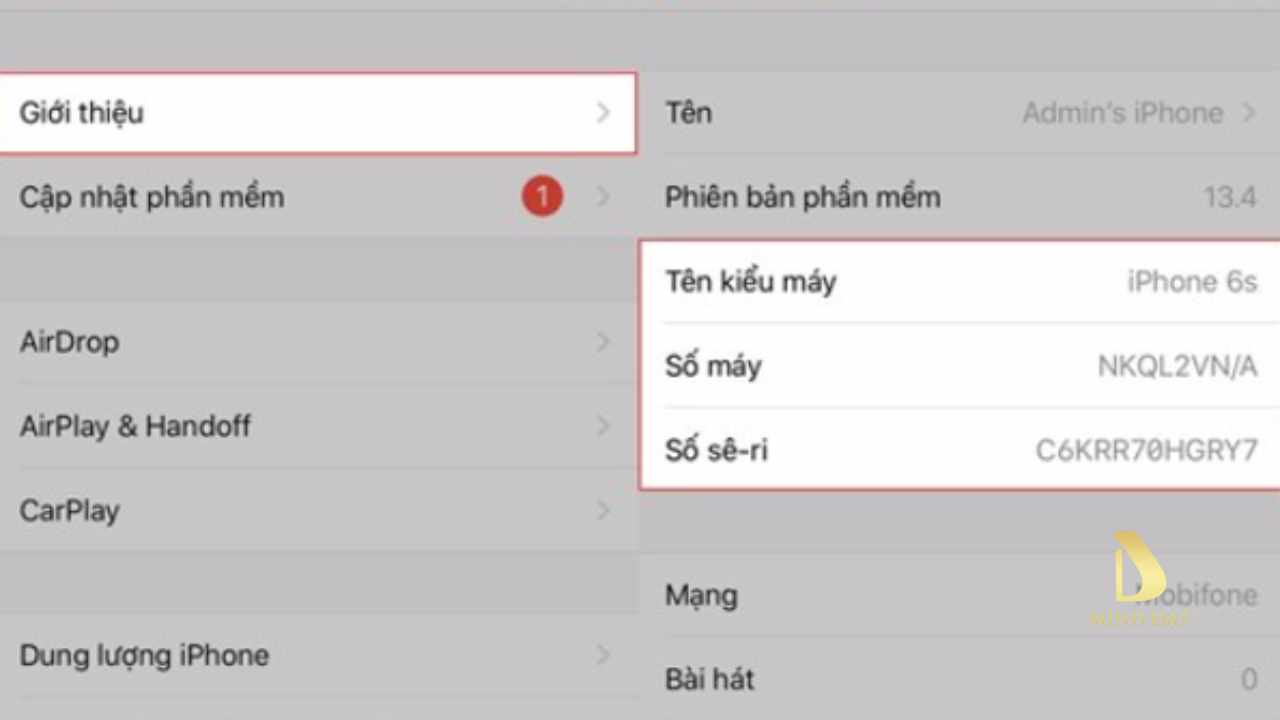Tap the red update badge showing 1
The height and width of the screenshot is (720, 1280).
tap(541, 197)
